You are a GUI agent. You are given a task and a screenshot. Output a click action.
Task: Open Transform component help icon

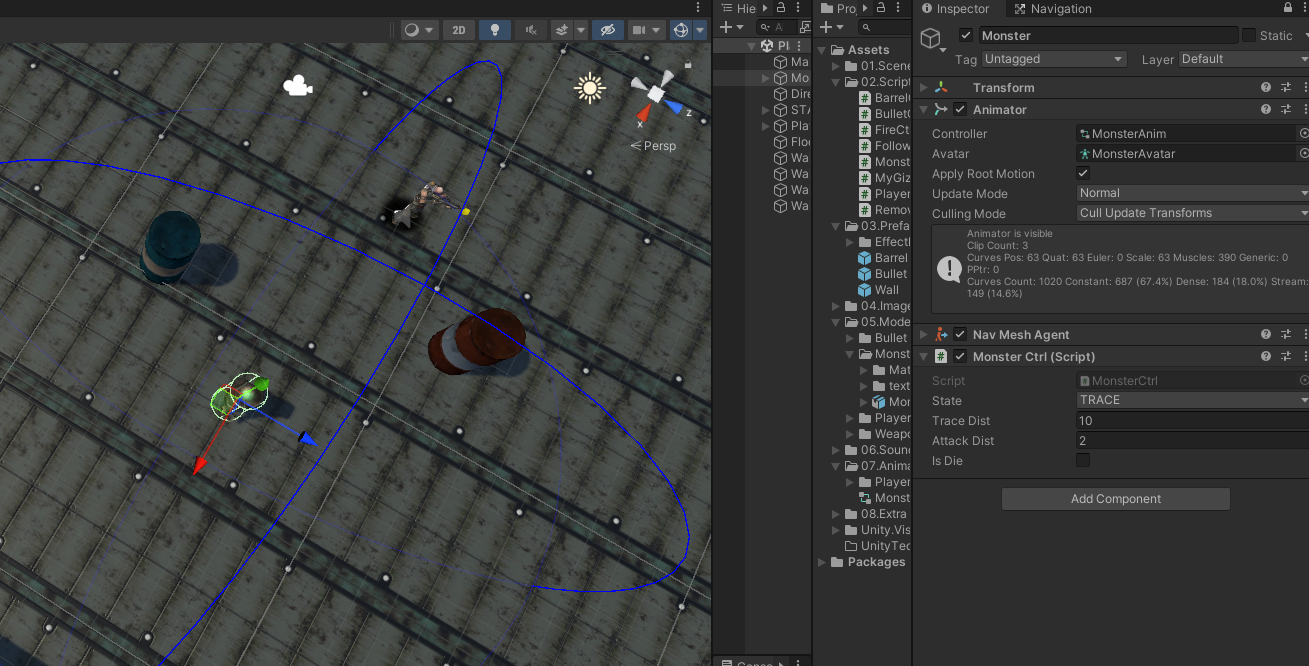[x=1266, y=88]
